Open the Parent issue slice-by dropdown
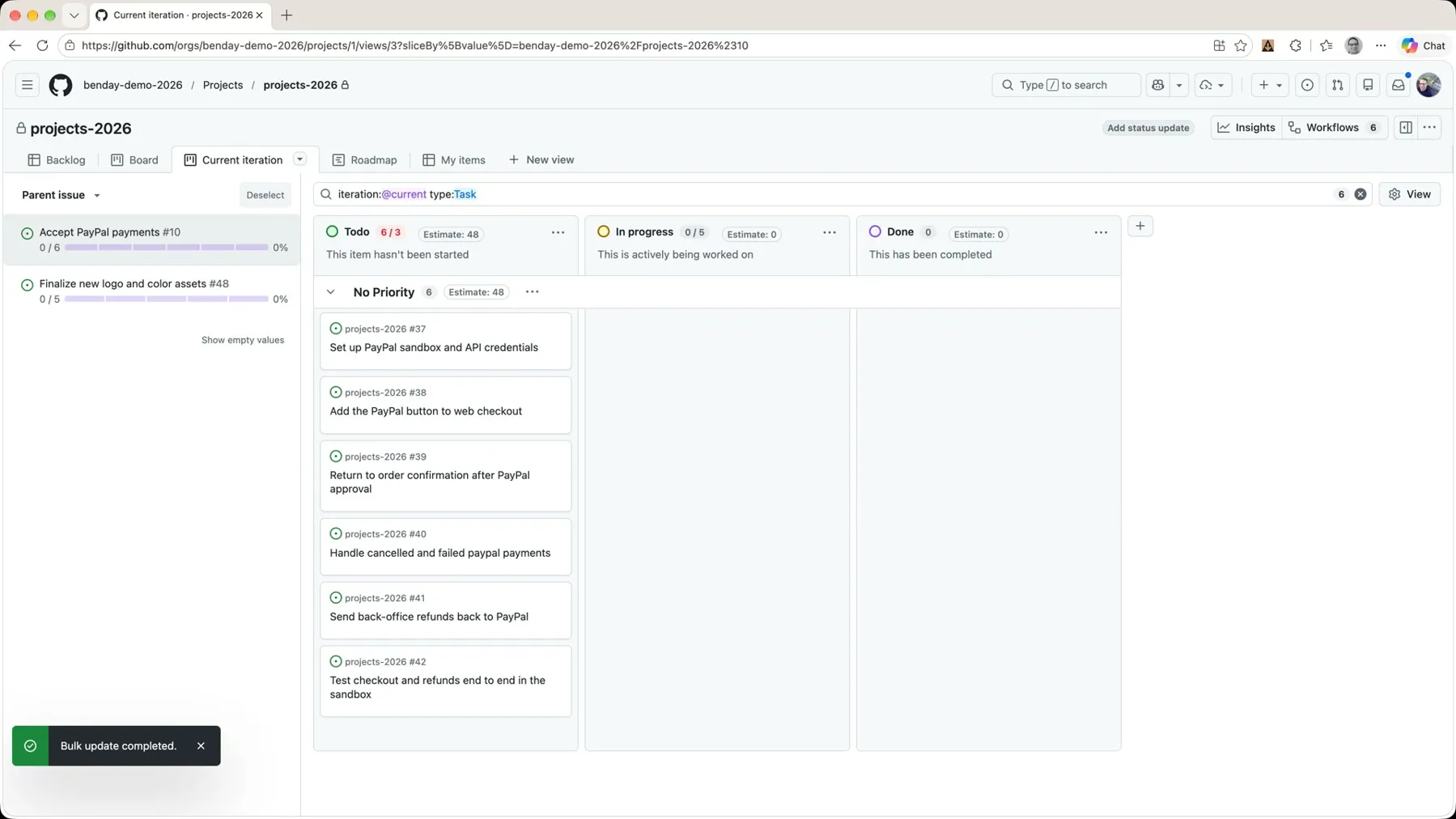The width and height of the screenshot is (1456, 819). click(62, 195)
